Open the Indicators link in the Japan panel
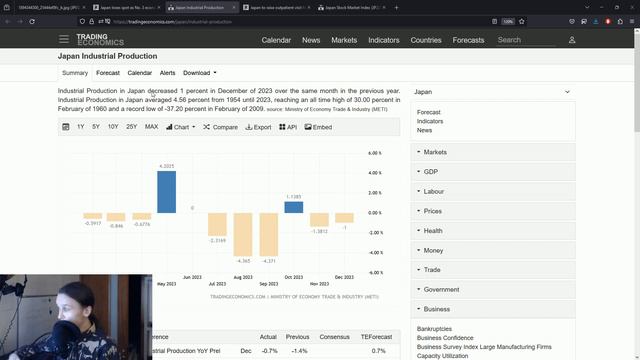Screen dimensions: 640x360 (430, 121)
